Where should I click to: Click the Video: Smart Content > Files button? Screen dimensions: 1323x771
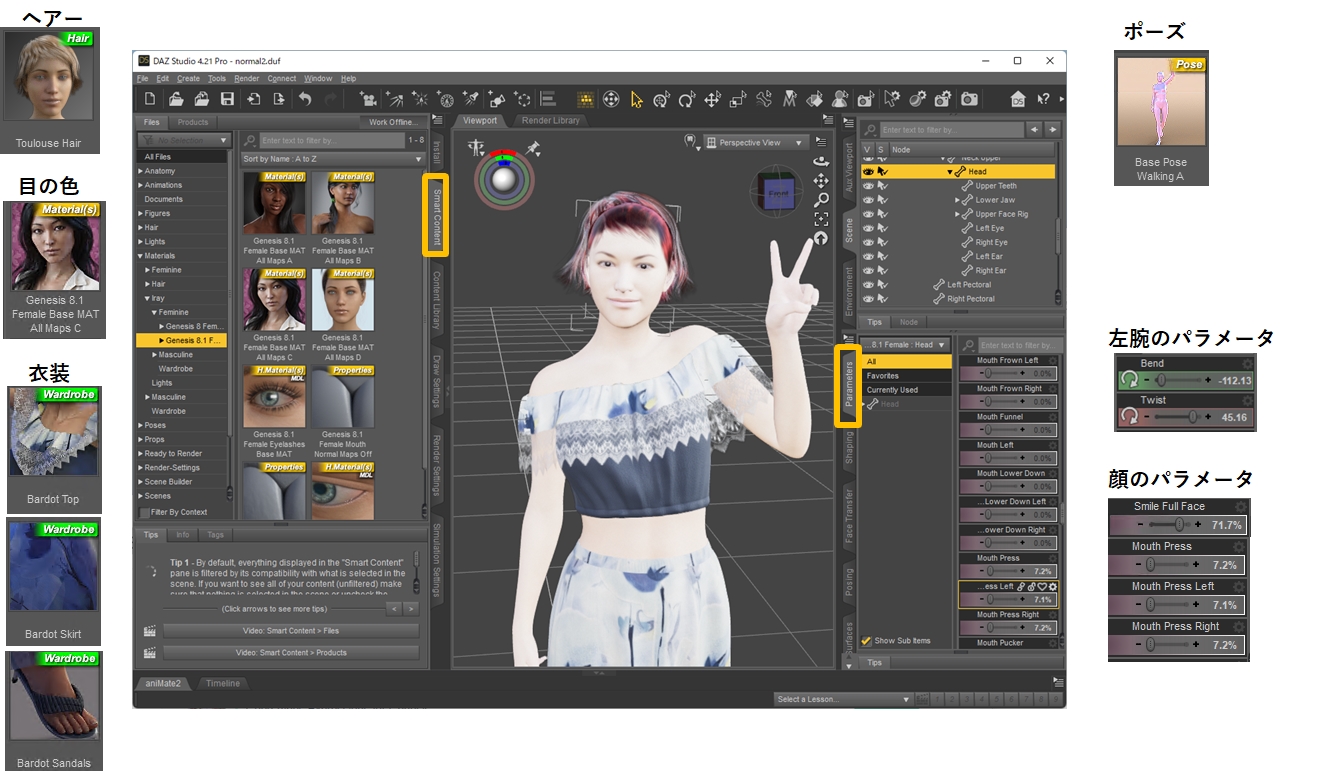[290, 631]
